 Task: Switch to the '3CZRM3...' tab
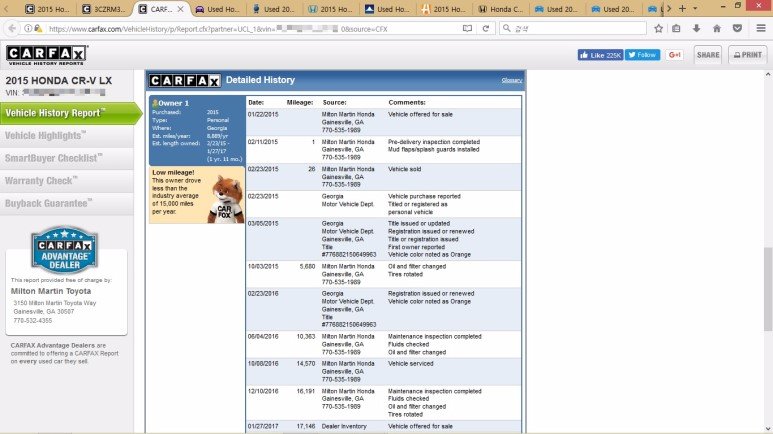coord(104,9)
